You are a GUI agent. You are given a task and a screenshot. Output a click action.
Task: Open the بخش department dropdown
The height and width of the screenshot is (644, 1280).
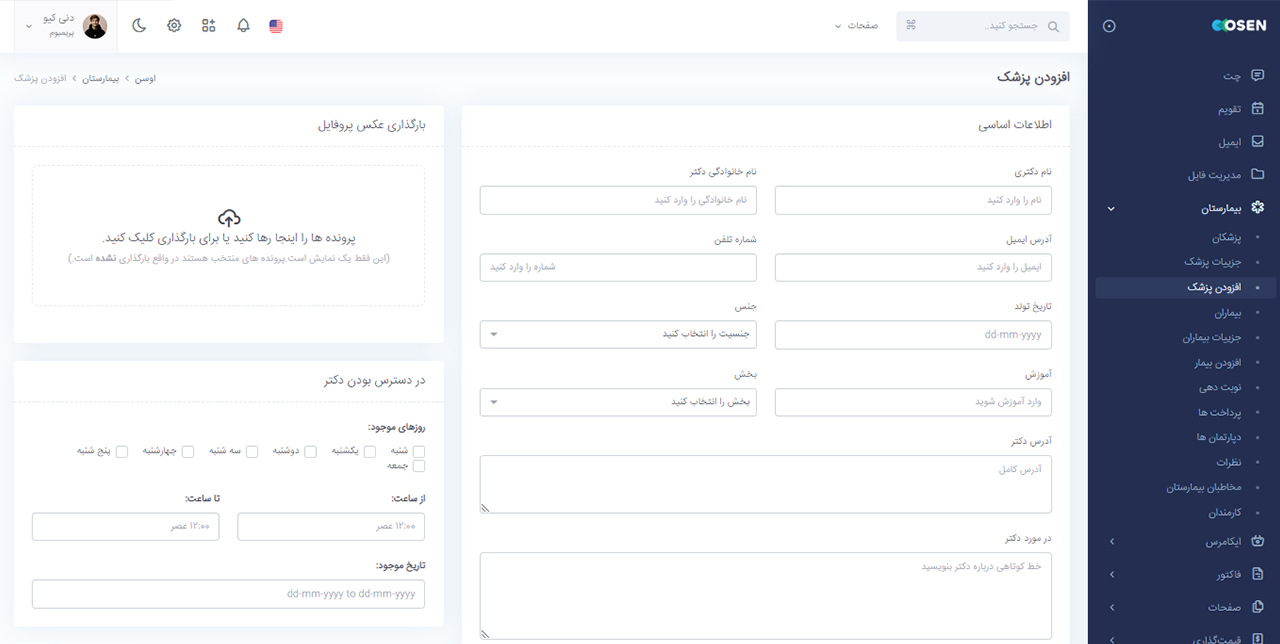[618, 402]
